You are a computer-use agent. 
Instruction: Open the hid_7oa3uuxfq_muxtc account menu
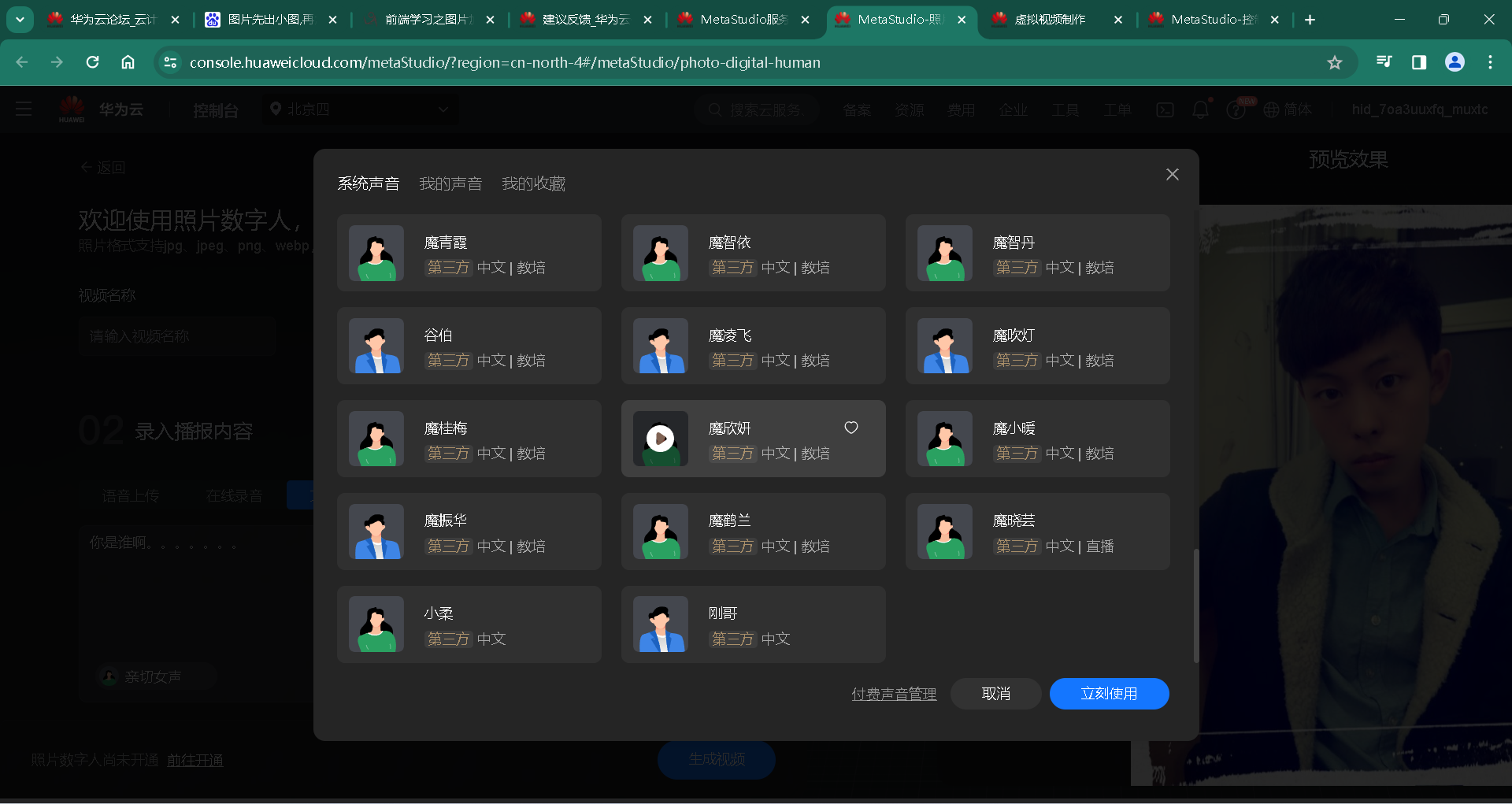[x=1420, y=109]
